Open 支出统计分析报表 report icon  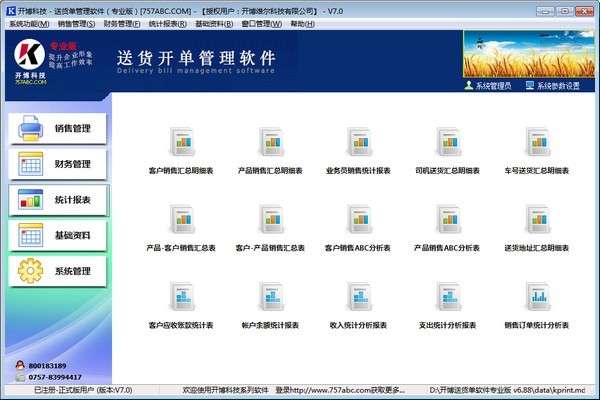tap(447, 297)
